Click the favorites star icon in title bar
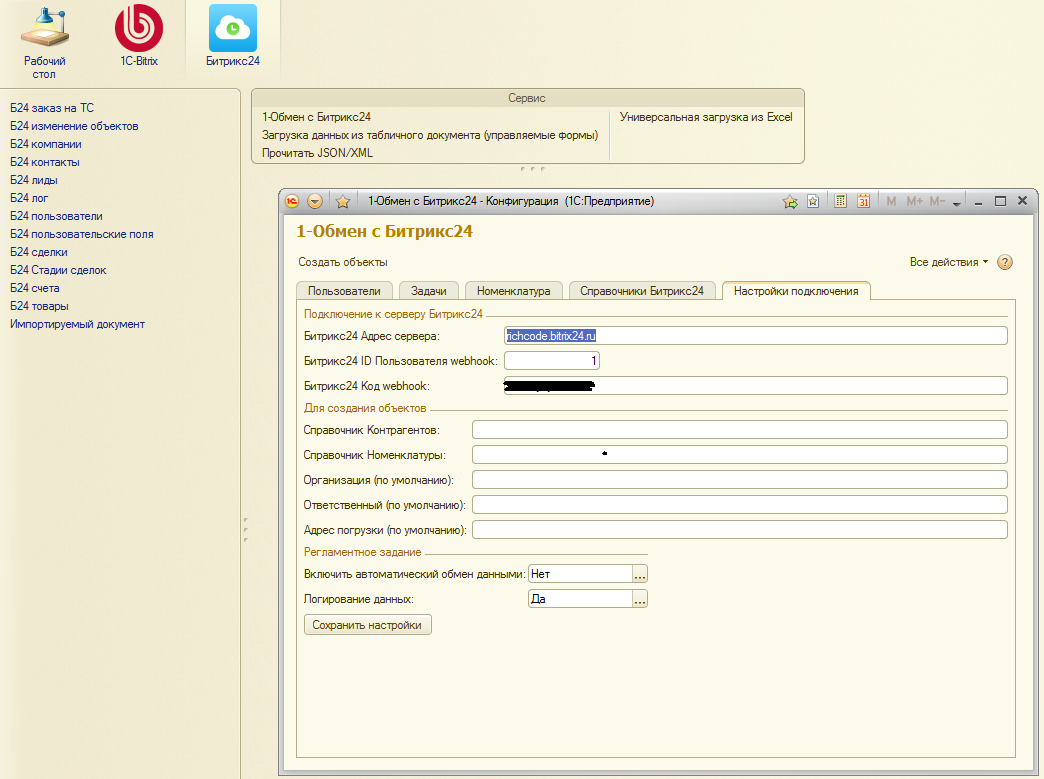The height and width of the screenshot is (779, 1044). 343,201
